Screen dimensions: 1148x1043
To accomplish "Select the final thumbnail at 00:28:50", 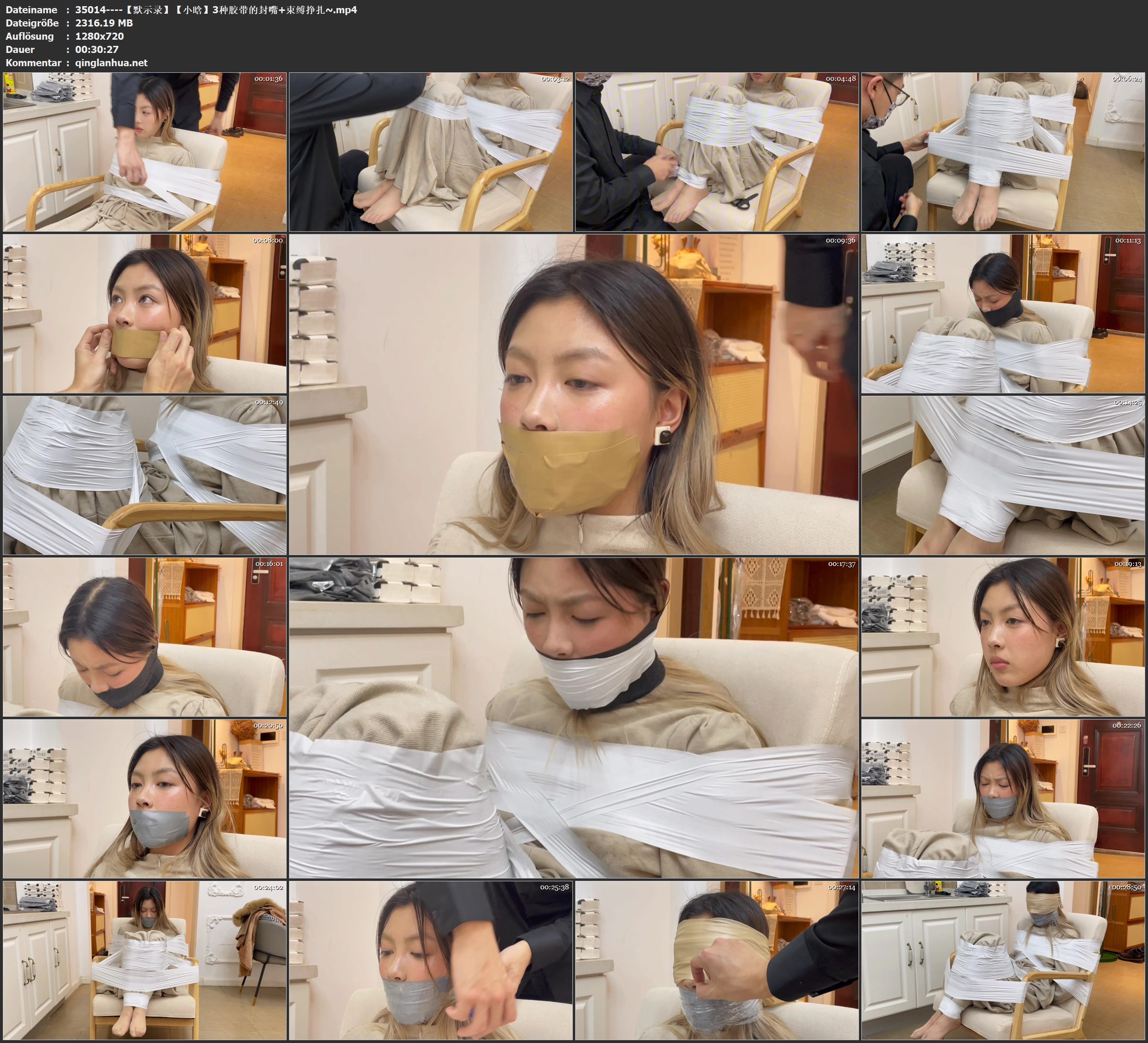I will point(1003,960).
